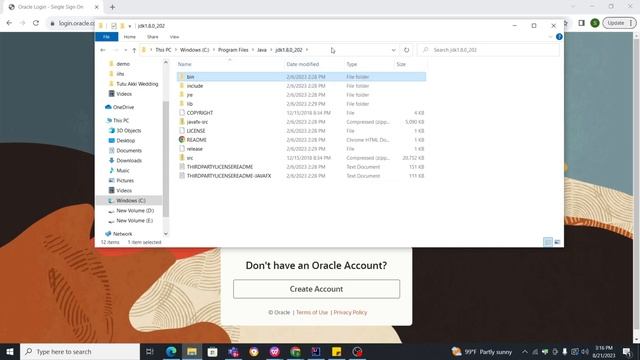Click the Java breadcrumb segment
The height and width of the screenshot is (360, 640).
pyautogui.click(x=262, y=50)
